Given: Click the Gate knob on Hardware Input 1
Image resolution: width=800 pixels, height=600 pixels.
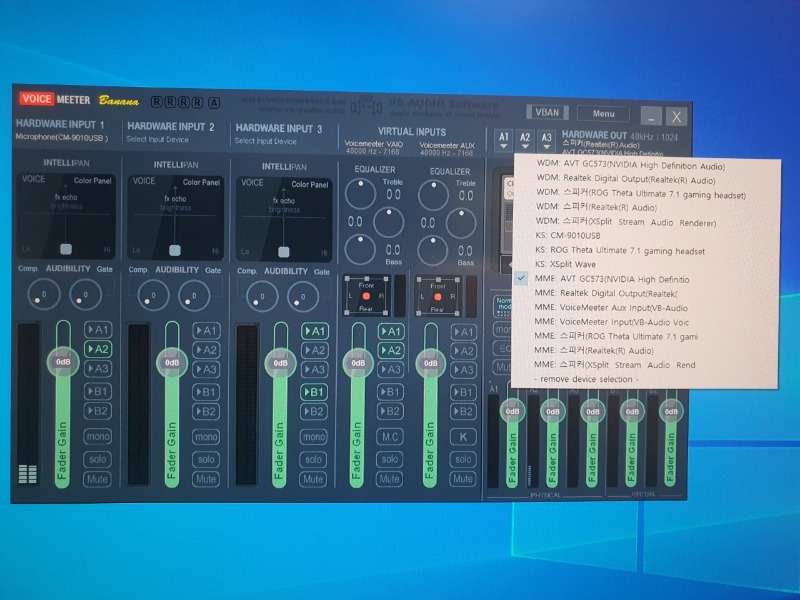Looking at the screenshot, I should tap(85, 294).
